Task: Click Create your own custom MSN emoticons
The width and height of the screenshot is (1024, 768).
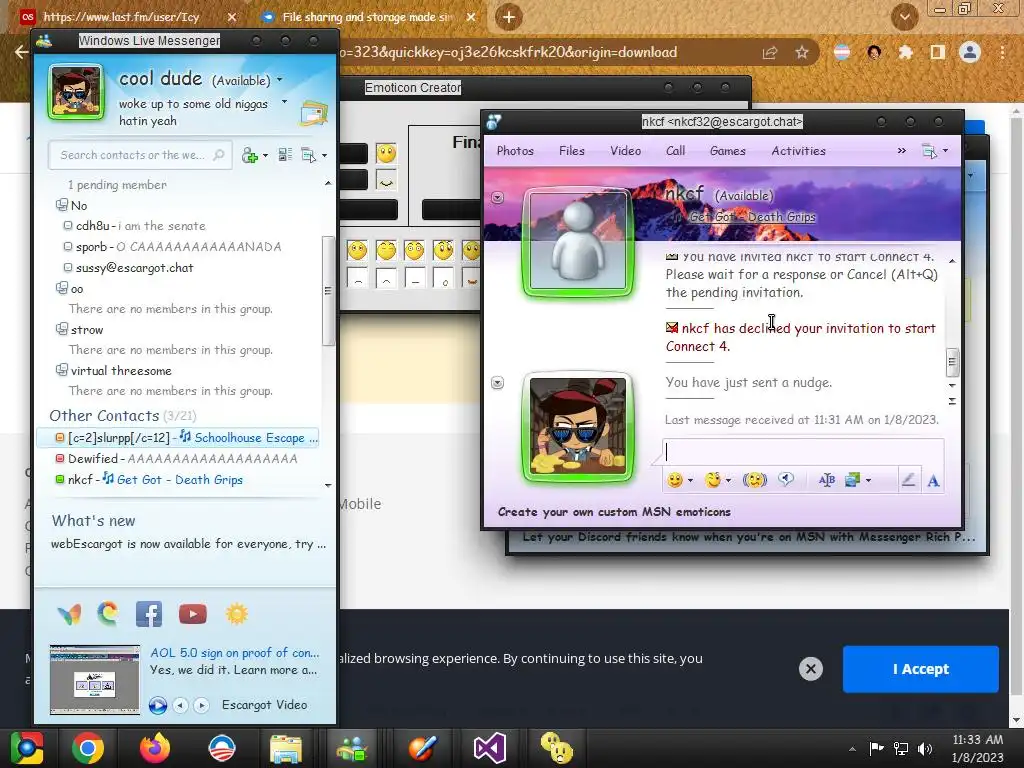Action: point(614,512)
